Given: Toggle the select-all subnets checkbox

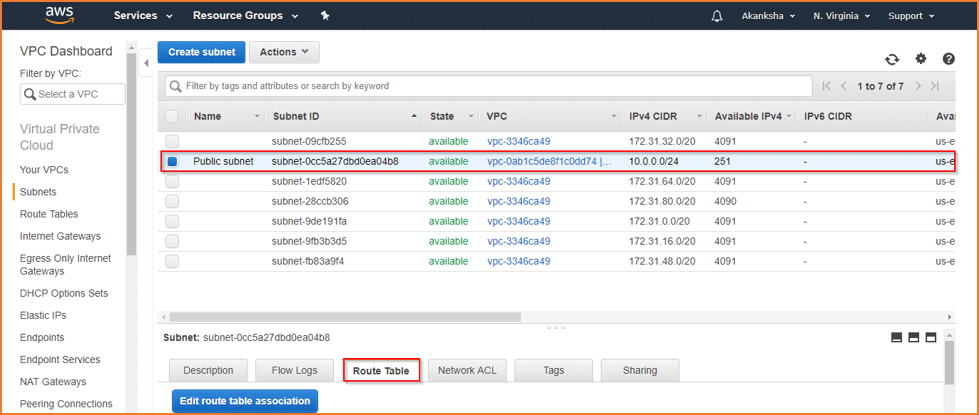Looking at the screenshot, I should pos(172,116).
